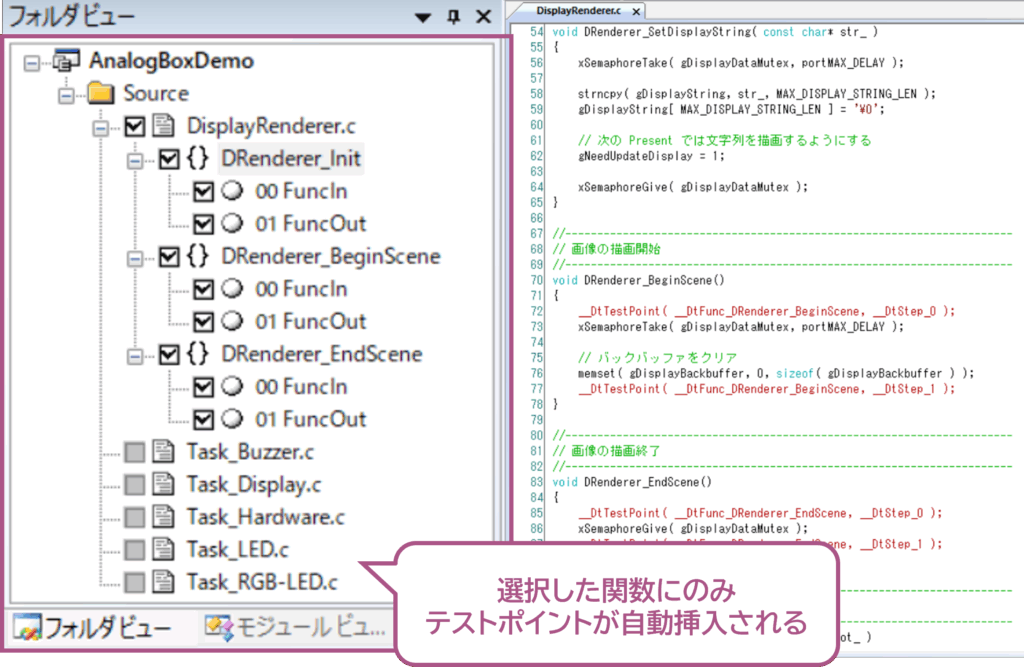Uncheck 01 FuncOut under DRenderer_BeginScene

pos(204,322)
